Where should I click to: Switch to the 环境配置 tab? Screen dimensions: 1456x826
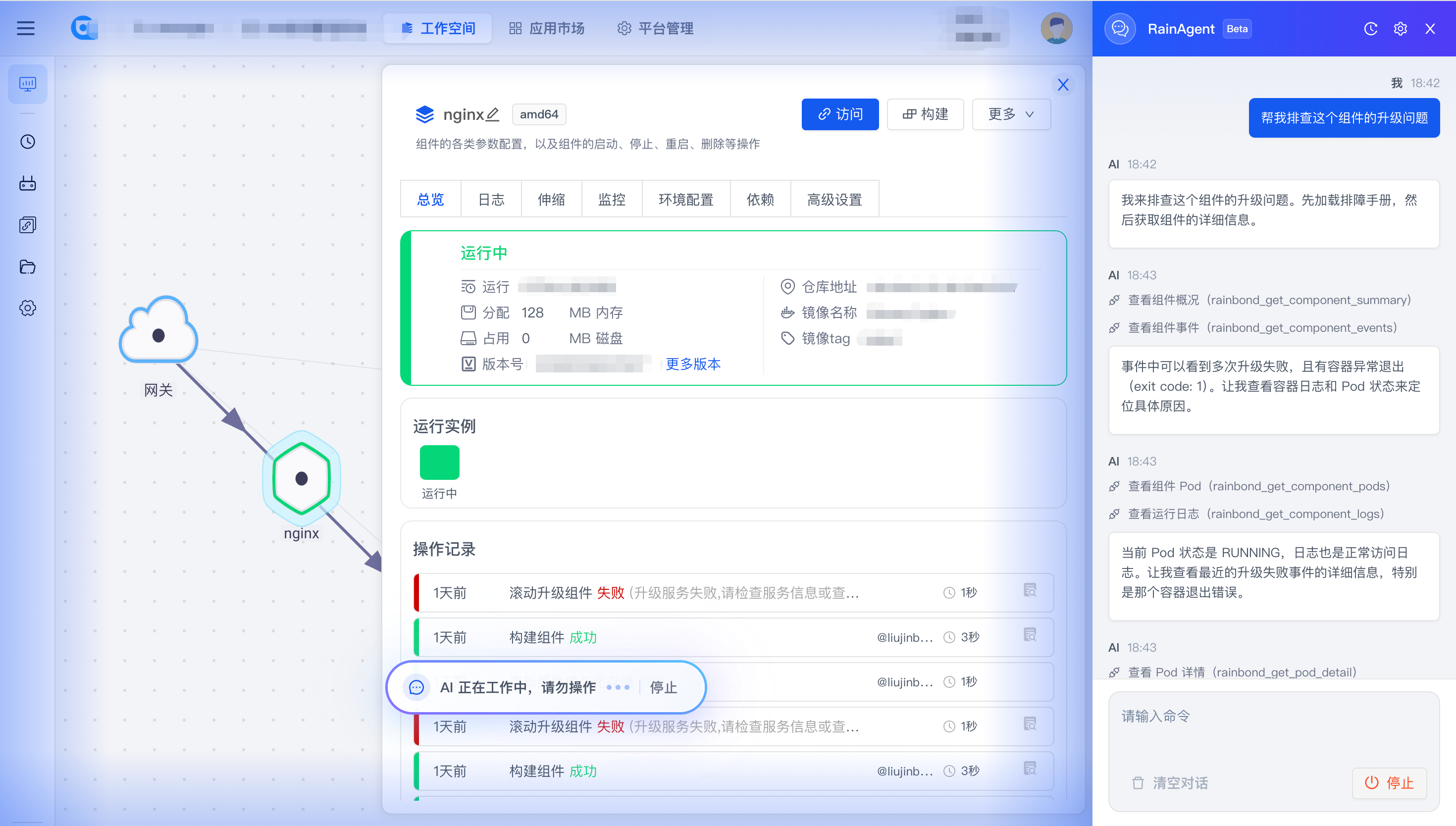coord(686,199)
